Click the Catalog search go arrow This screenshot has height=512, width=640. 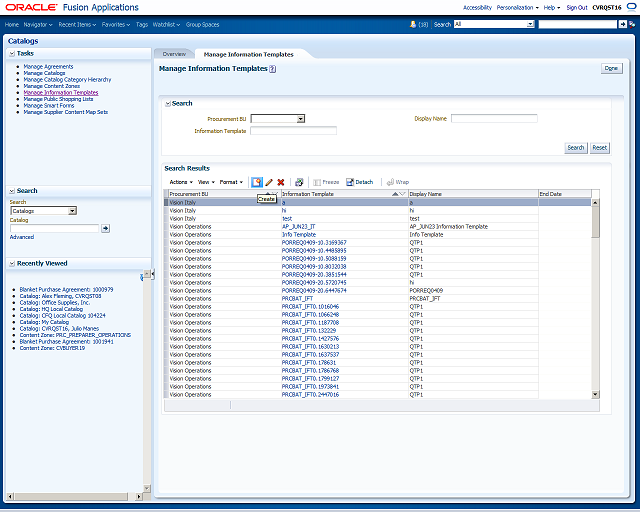click(x=105, y=228)
